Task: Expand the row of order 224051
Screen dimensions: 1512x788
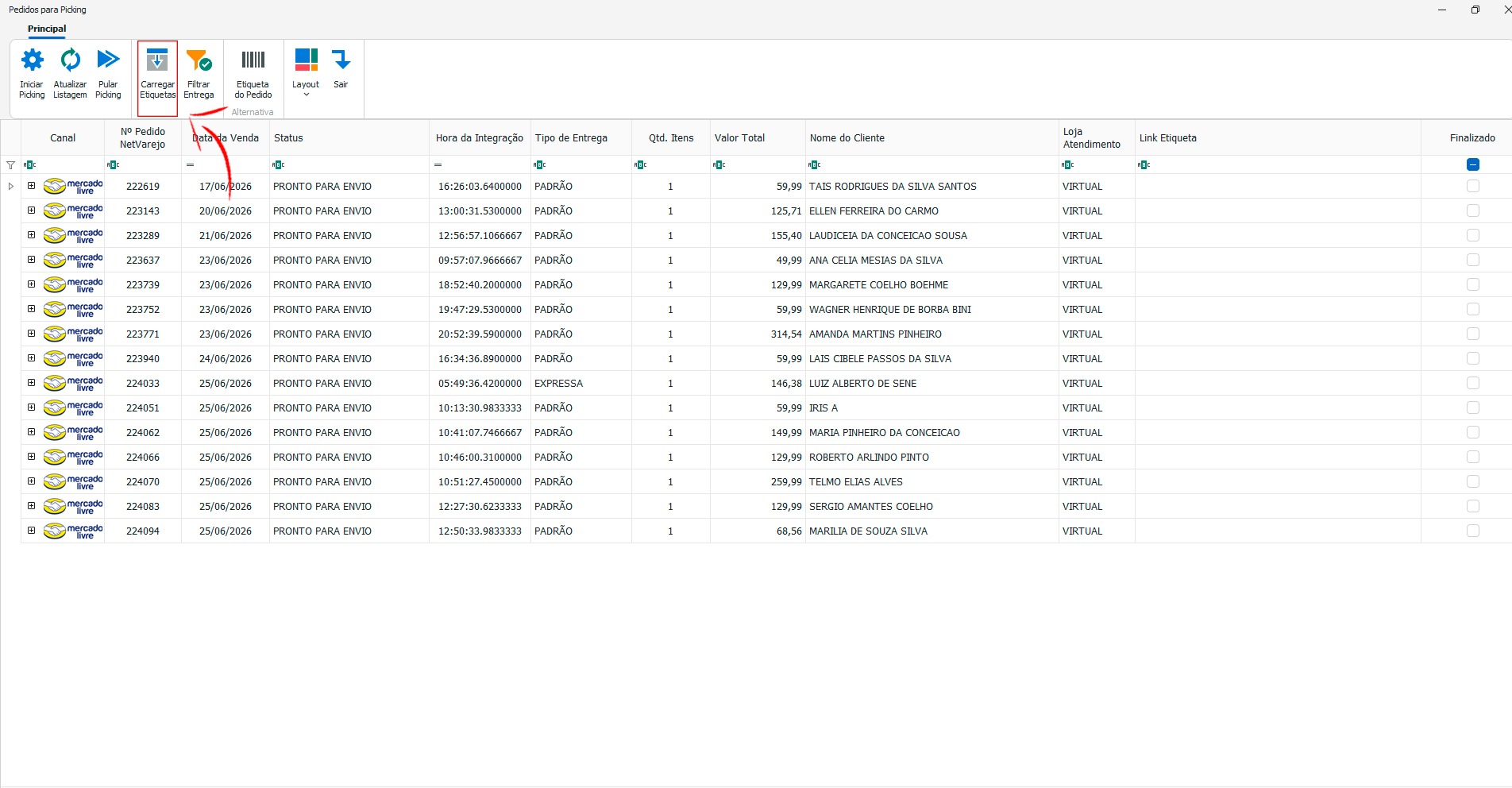Action: pyautogui.click(x=31, y=408)
